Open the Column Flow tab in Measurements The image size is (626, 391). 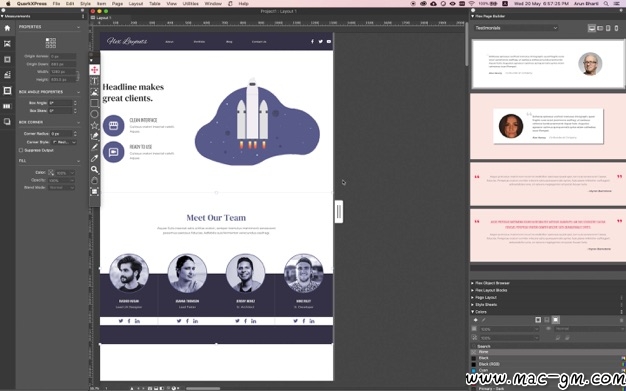7,106
